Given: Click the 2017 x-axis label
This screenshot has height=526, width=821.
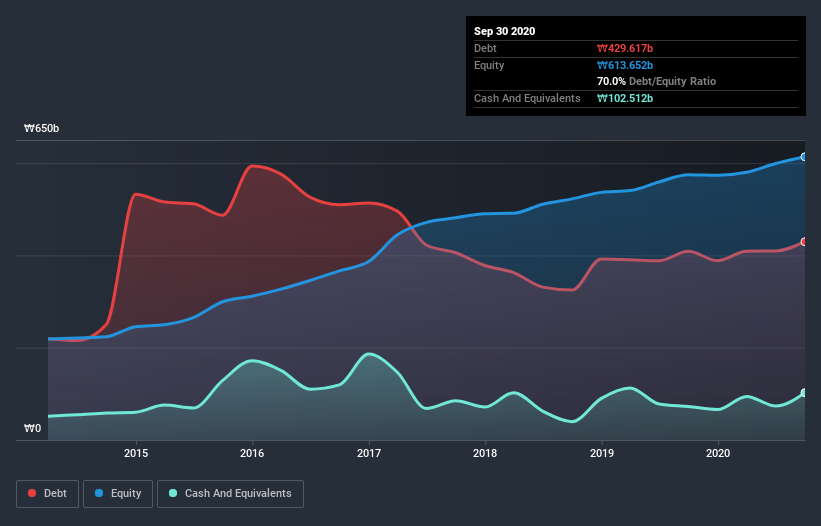Looking at the screenshot, I should click(369, 453).
